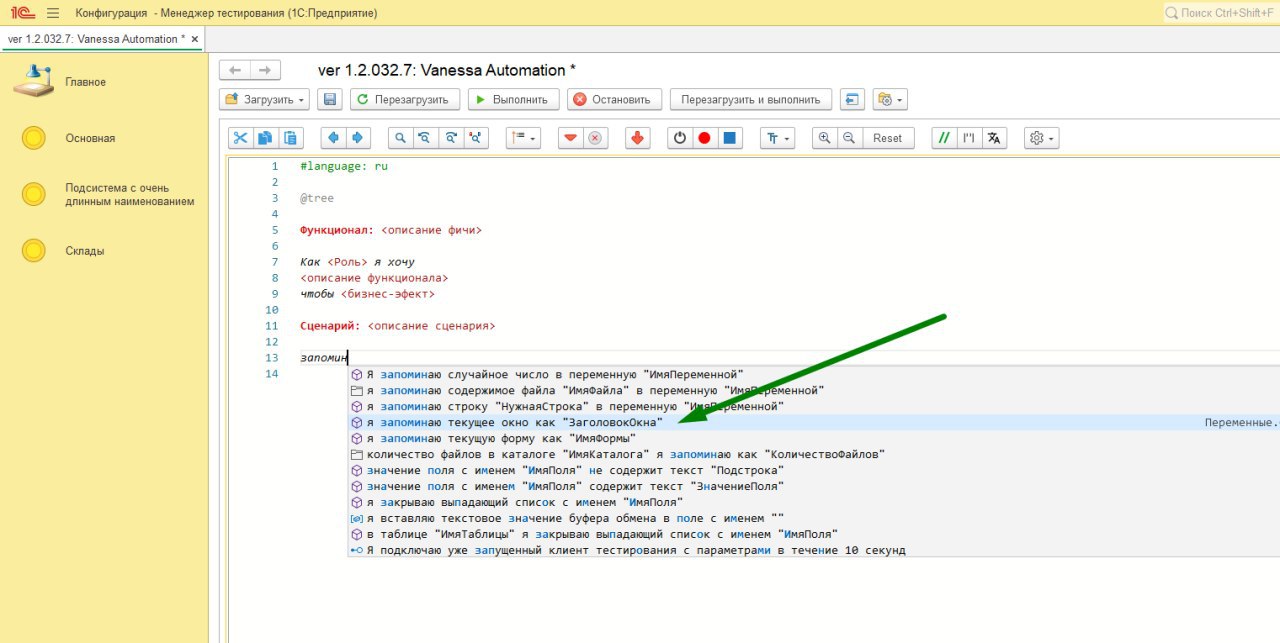Select suggestion 'значение поля … не содержит текст'
Viewport: 1280px width, 643px height.
coord(814,470)
